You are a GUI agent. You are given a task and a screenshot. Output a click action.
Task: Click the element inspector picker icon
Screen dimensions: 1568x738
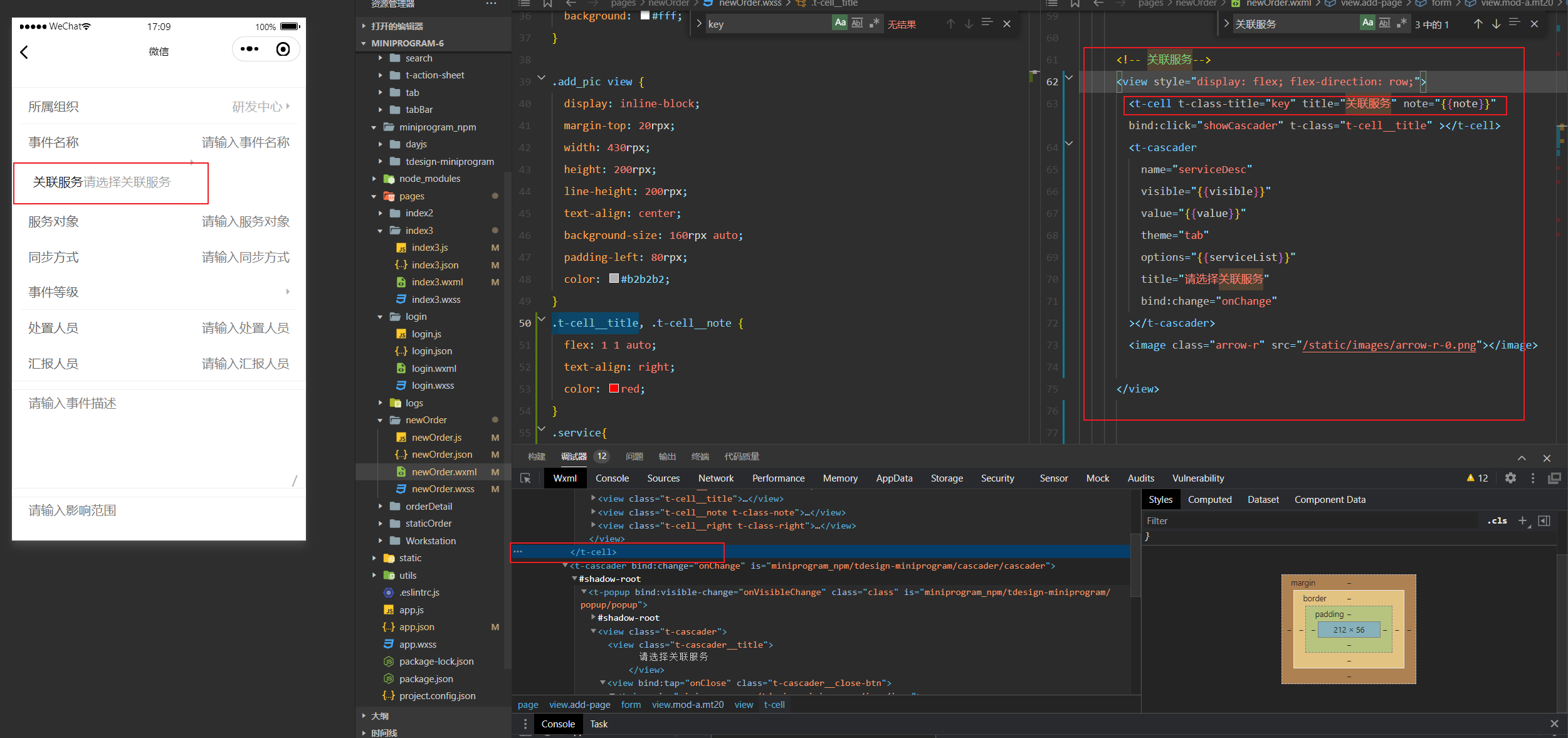pyautogui.click(x=525, y=478)
